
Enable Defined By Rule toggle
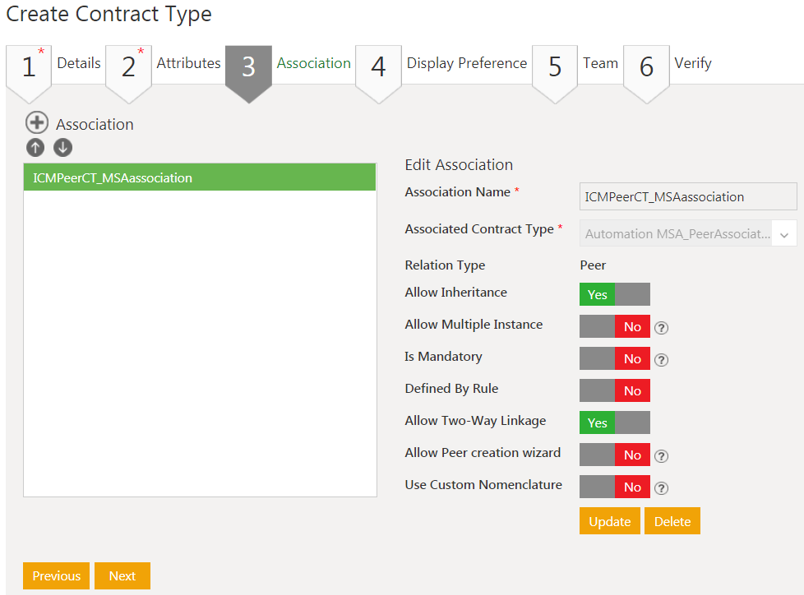point(614,390)
